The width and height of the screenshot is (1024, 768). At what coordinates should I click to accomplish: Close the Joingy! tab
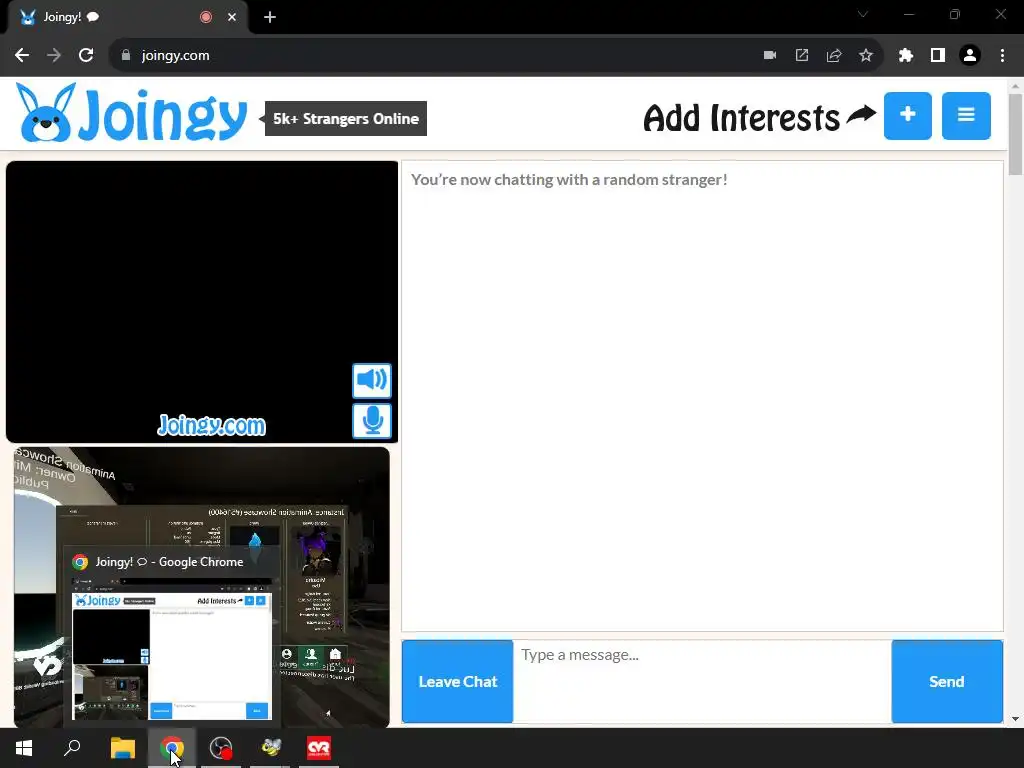click(232, 17)
